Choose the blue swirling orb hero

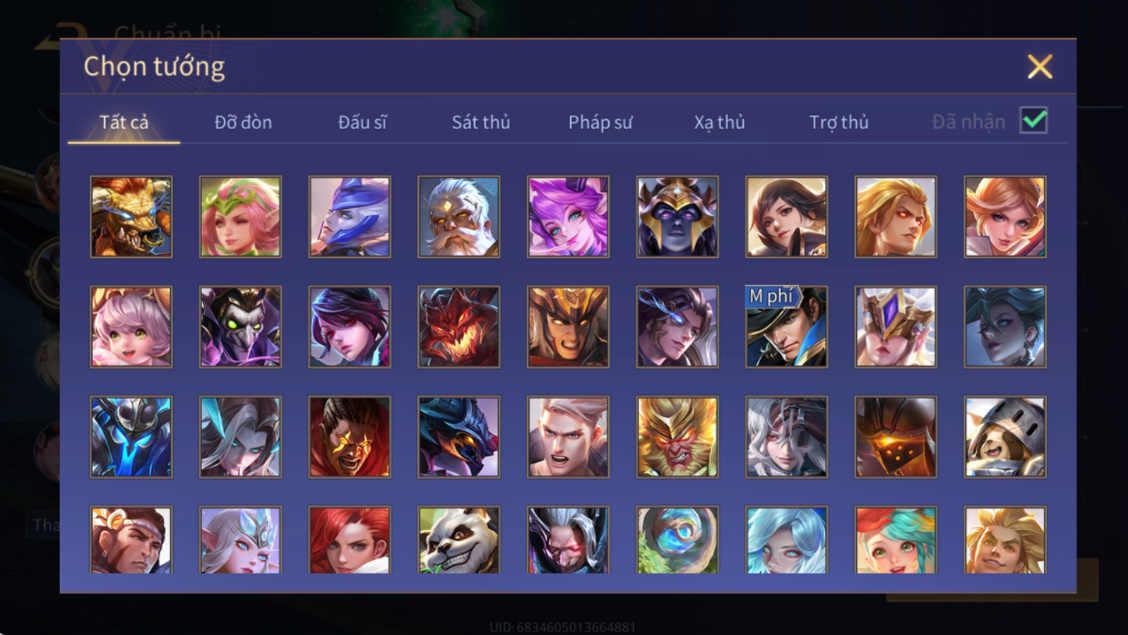click(677, 539)
